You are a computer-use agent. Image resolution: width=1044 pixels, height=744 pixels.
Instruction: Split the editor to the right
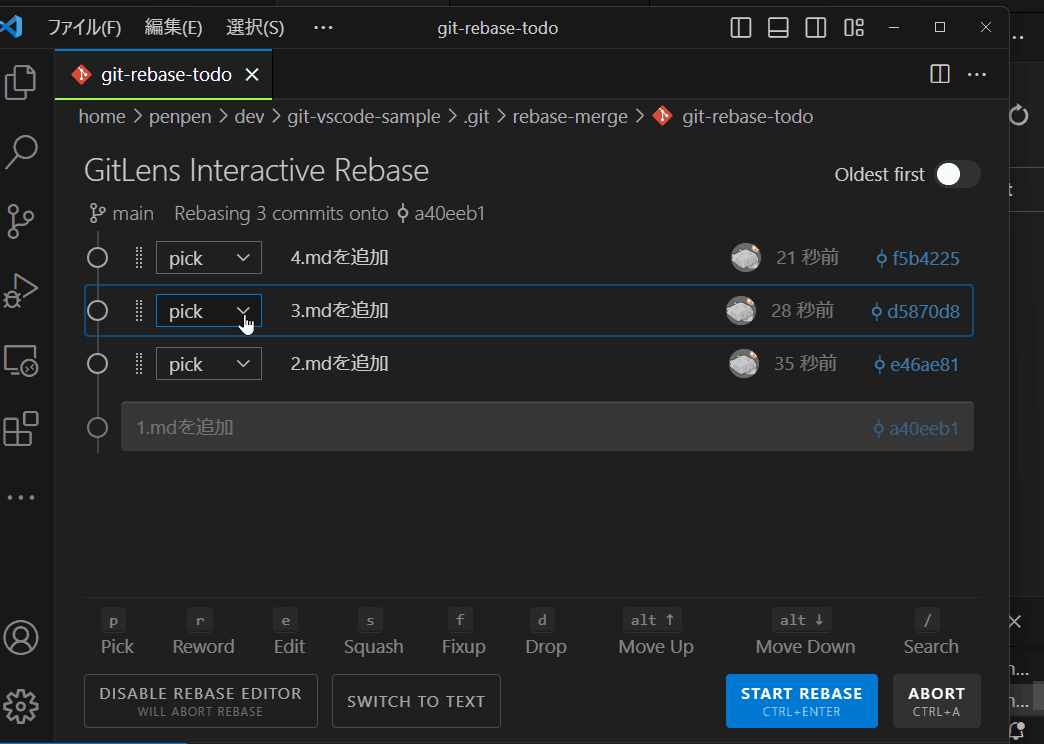(x=939, y=74)
